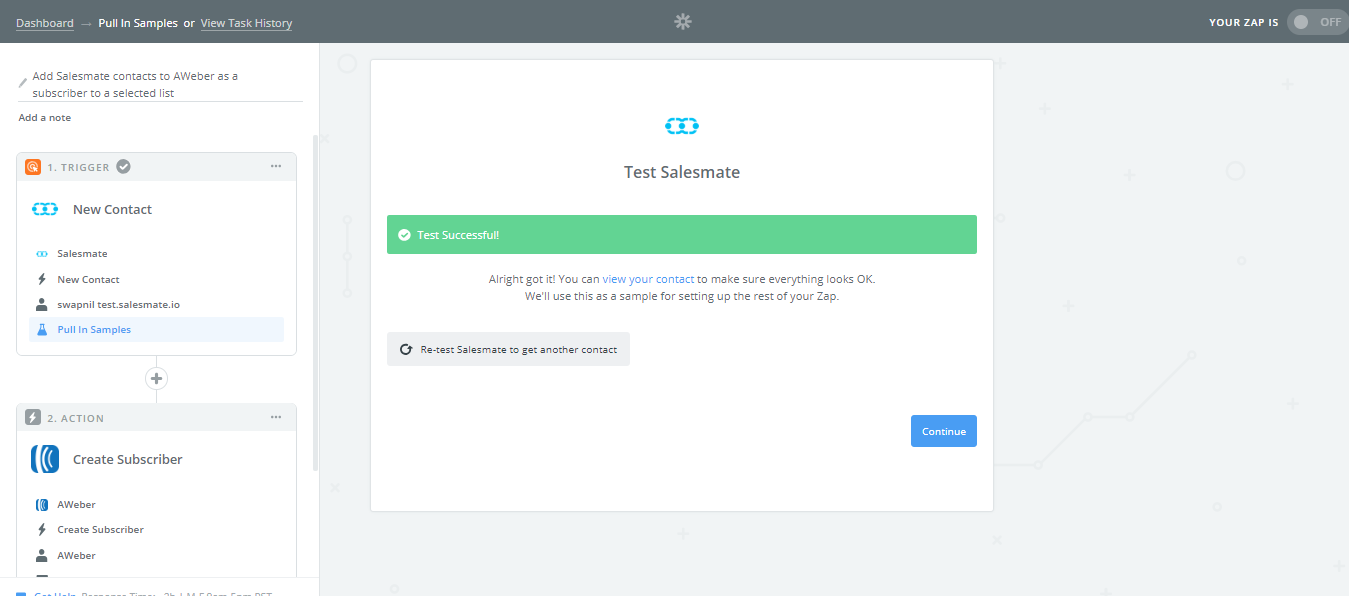Open the view your contact link

[648, 279]
